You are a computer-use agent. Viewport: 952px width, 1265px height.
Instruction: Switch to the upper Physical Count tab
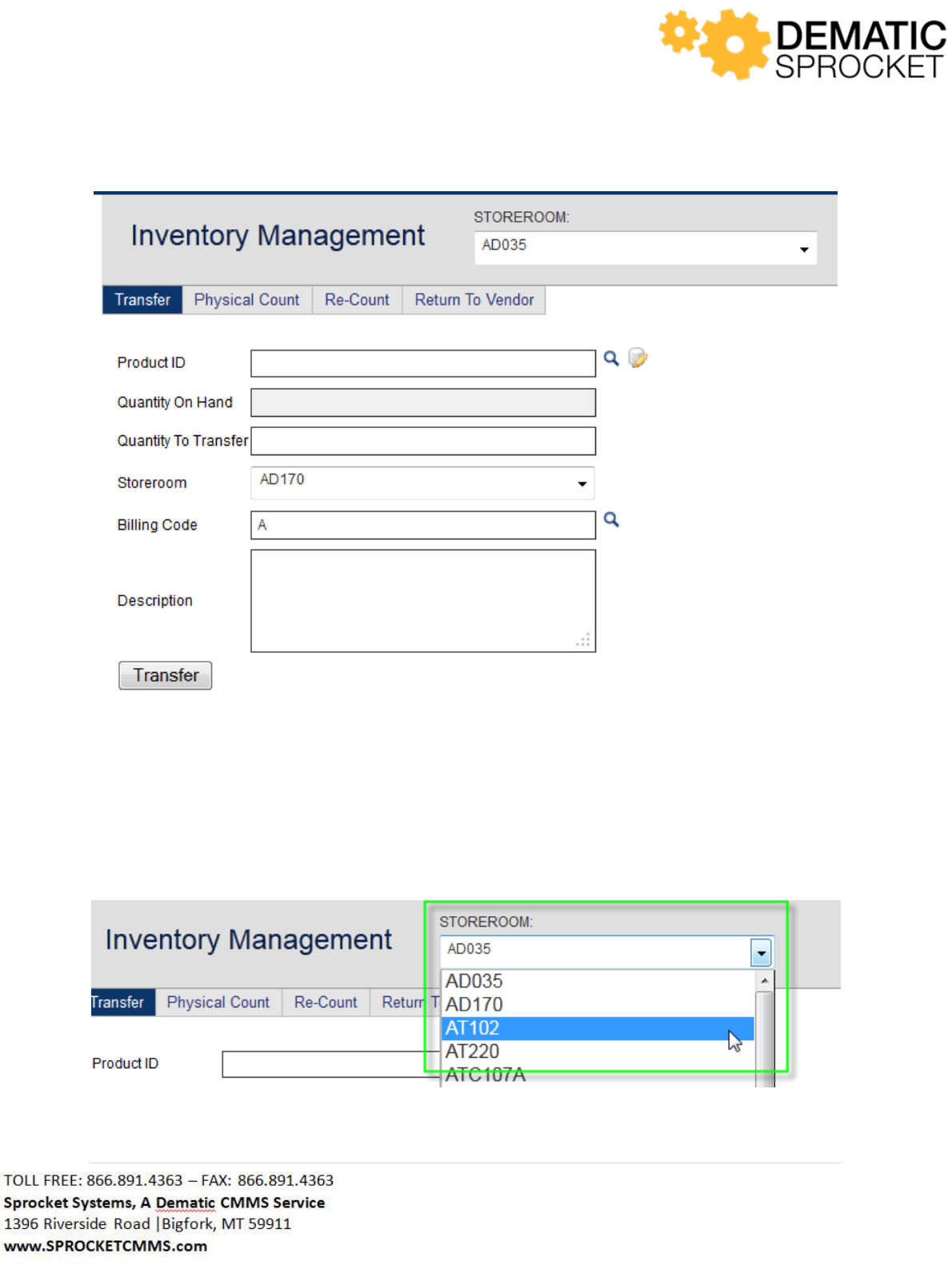pos(246,300)
